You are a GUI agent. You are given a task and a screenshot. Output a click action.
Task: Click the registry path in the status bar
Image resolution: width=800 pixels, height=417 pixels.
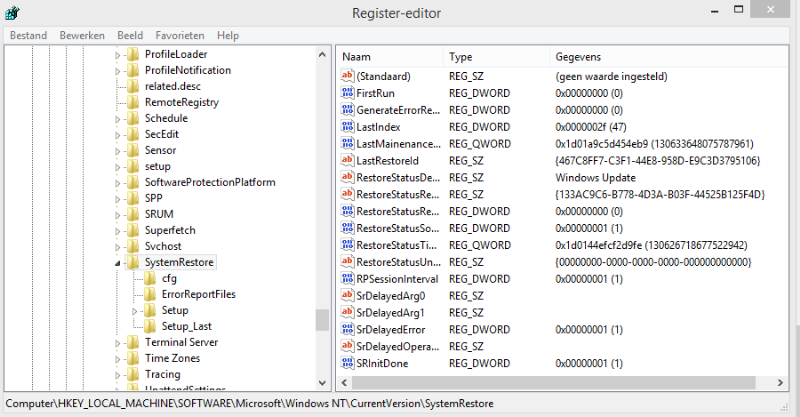[x=249, y=403]
